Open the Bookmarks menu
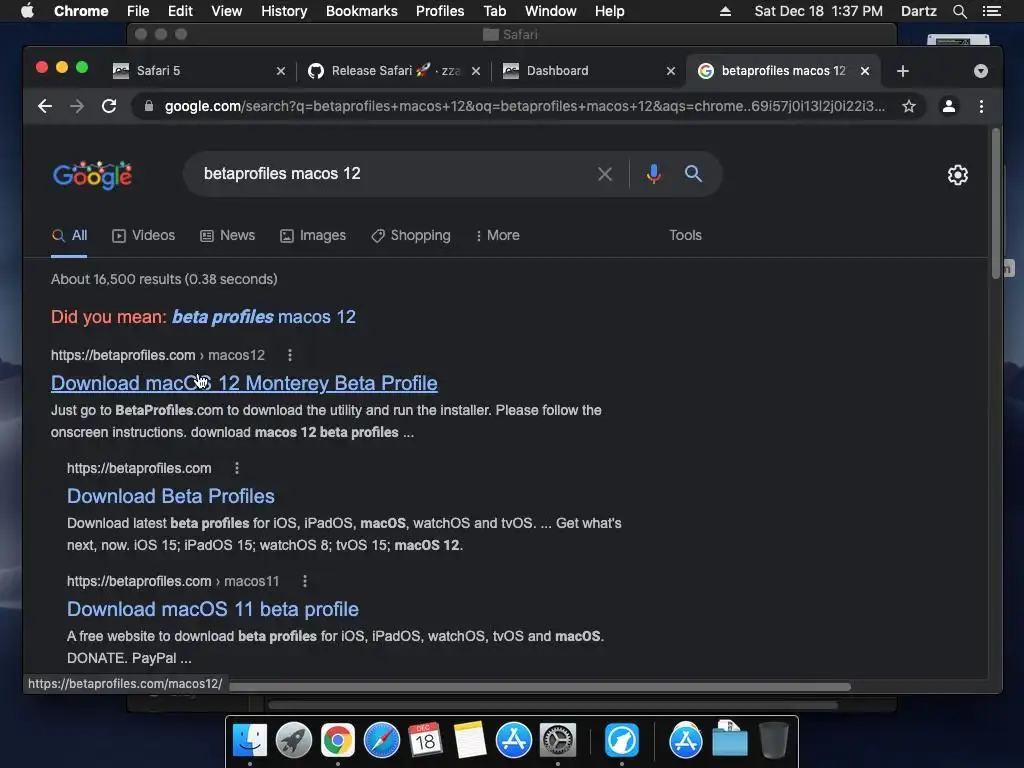This screenshot has width=1024, height=768. (x=362, y=11)
